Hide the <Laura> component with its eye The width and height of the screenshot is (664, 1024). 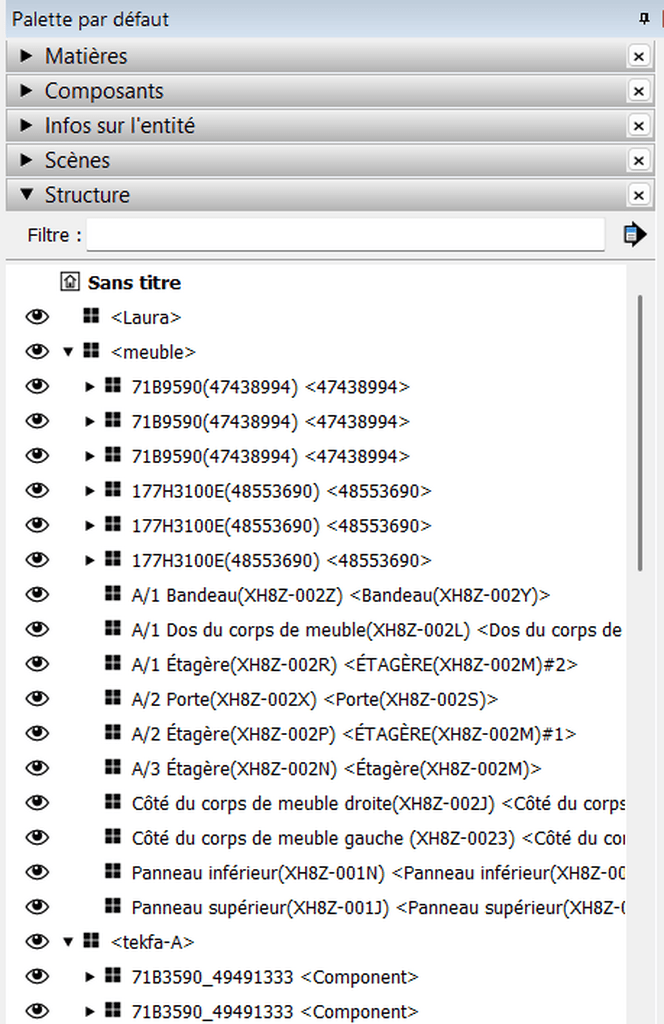tap(37, 317)
